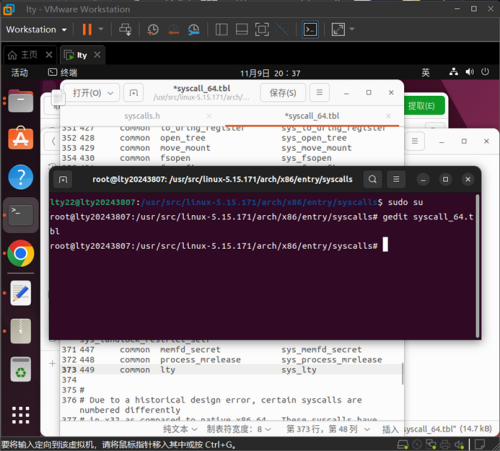Open the 第373行 line-column selector
Viewport: 500px width, 451px height.
click(328, 429)
